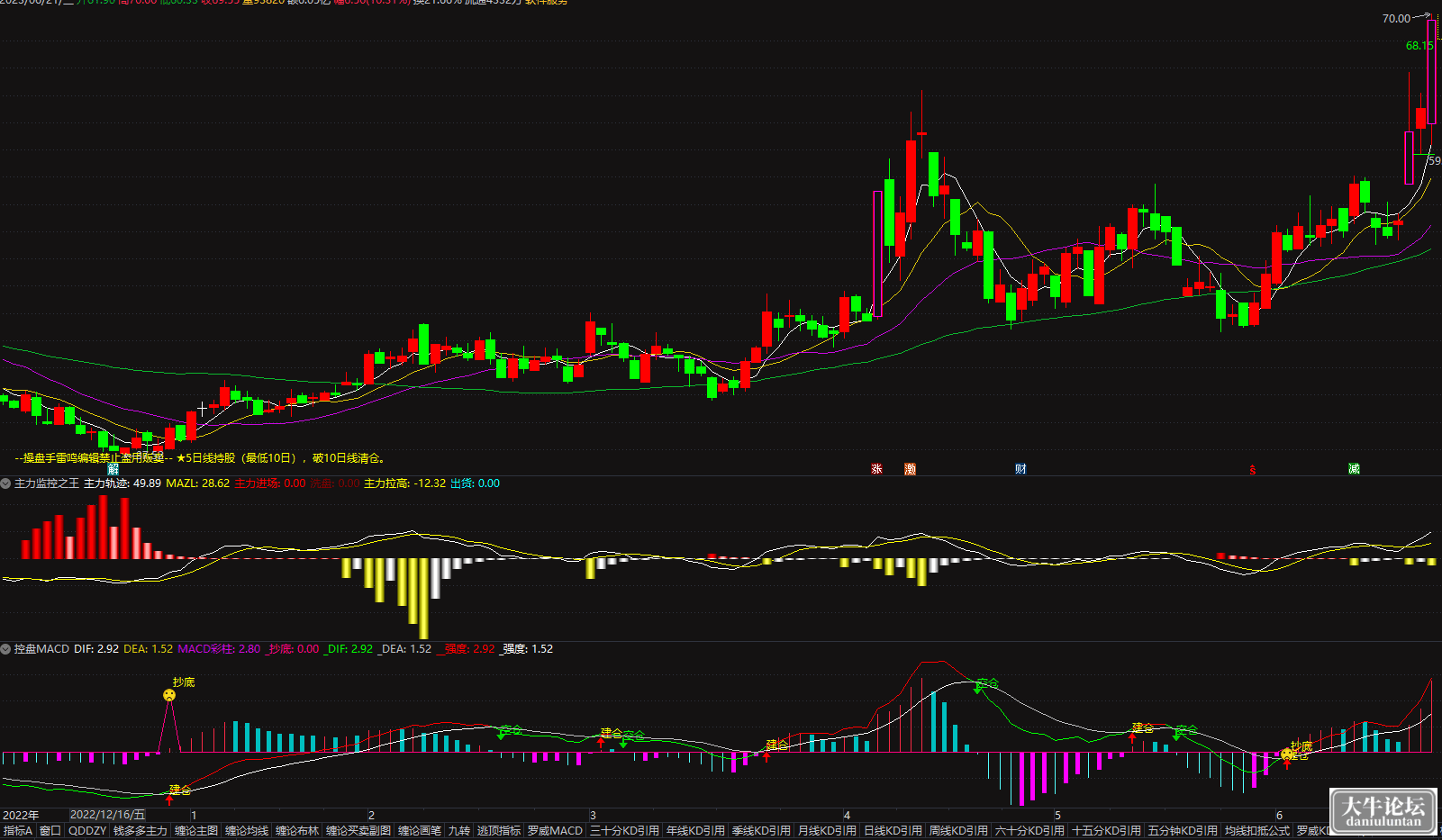Click the red $ event marker
This screenshot has width=1442, height=840.
pyautogui.click(x=1252, y=470)
